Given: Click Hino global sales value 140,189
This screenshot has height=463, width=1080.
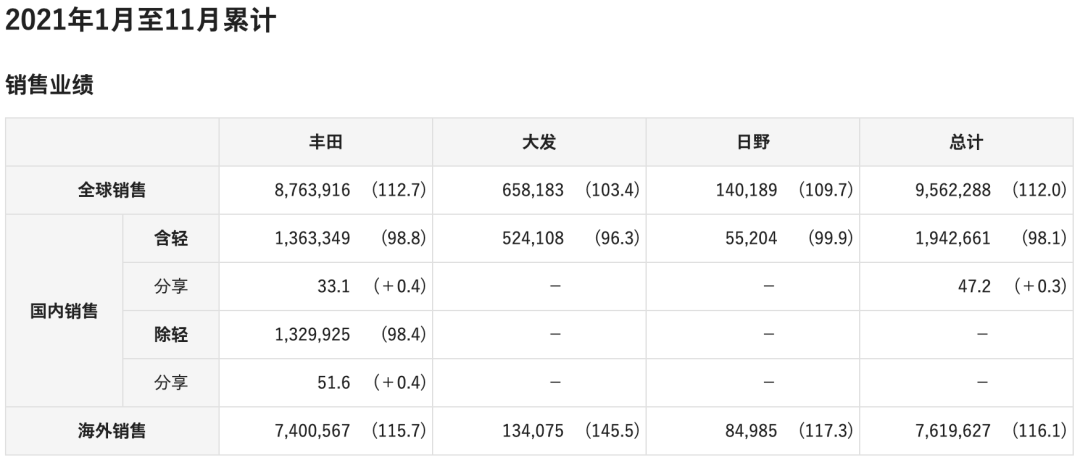Looking at the screenshot, I should [x=746, y=190].
